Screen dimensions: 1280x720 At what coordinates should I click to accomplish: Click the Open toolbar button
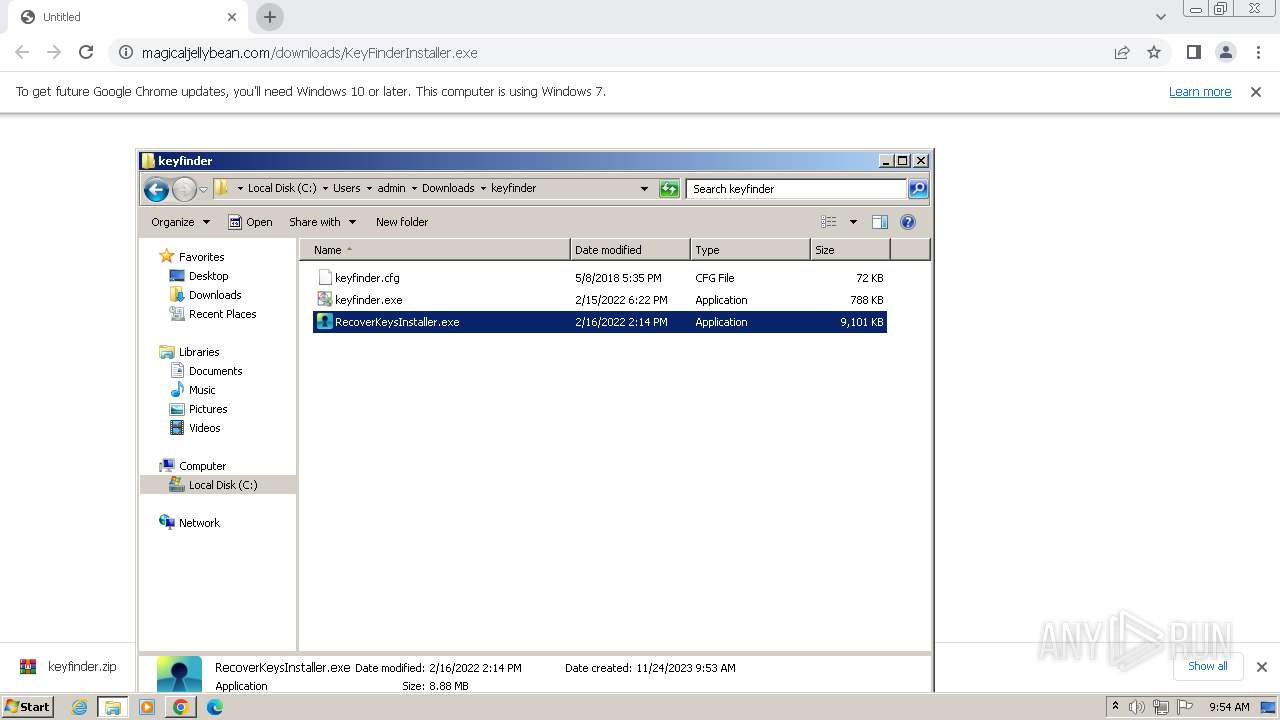pos(250,222)
